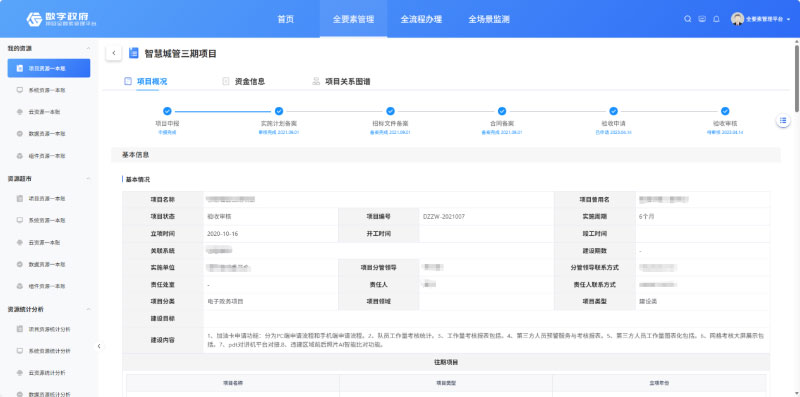
Task: Select 全流程办理 in top navigation
Action: coord(421,19)
